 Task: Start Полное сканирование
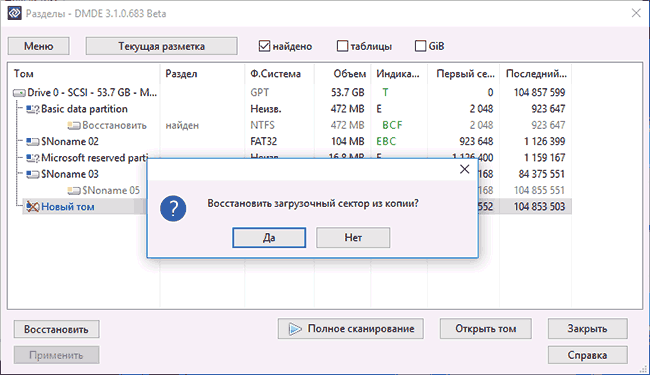click(x=351, y=329)
